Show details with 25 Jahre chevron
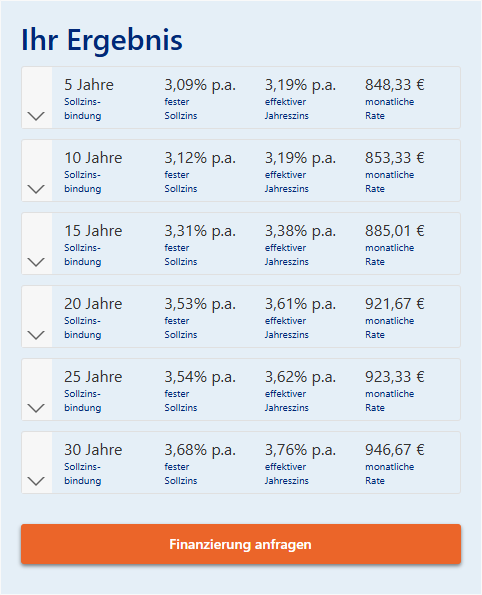This screenshot has width=482, height=595. [36, 408]
